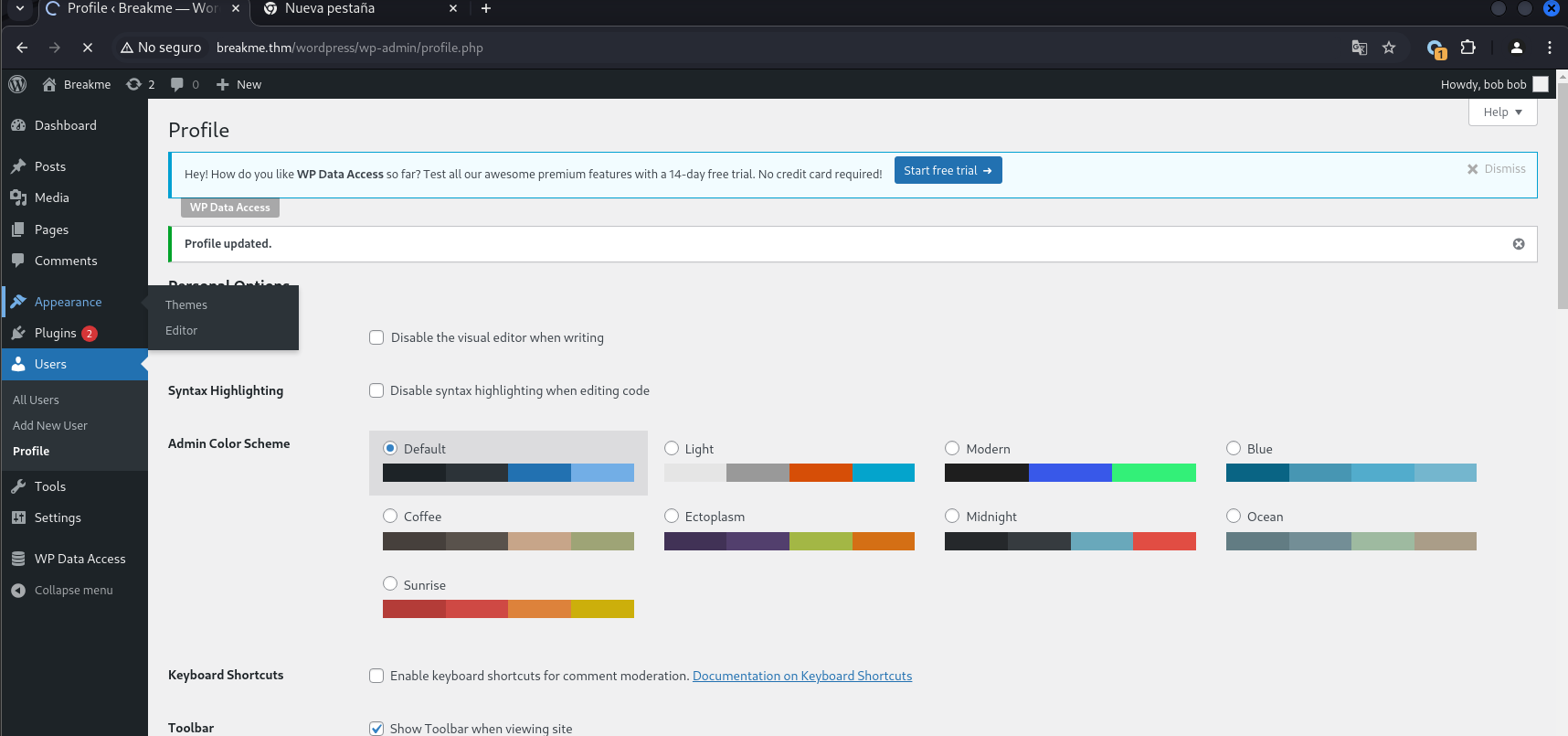1568x736 pixels.
Task: Enable Disable the visual editor checkbox
Action: coord(376,337)
